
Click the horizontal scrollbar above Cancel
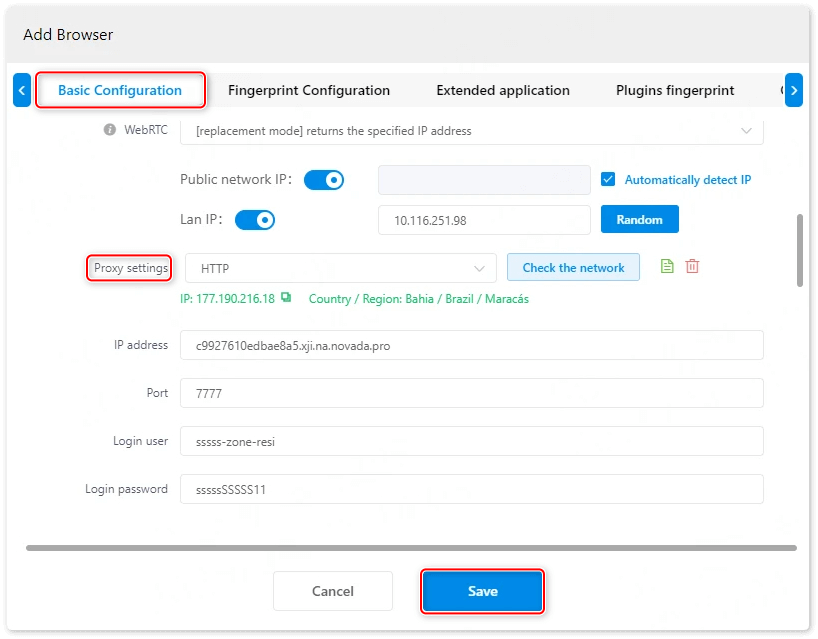pyautogui.click(x=411, y=548)
